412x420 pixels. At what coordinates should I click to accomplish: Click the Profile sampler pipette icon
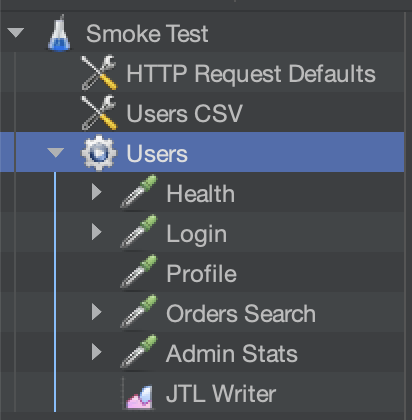click(139, 272)
